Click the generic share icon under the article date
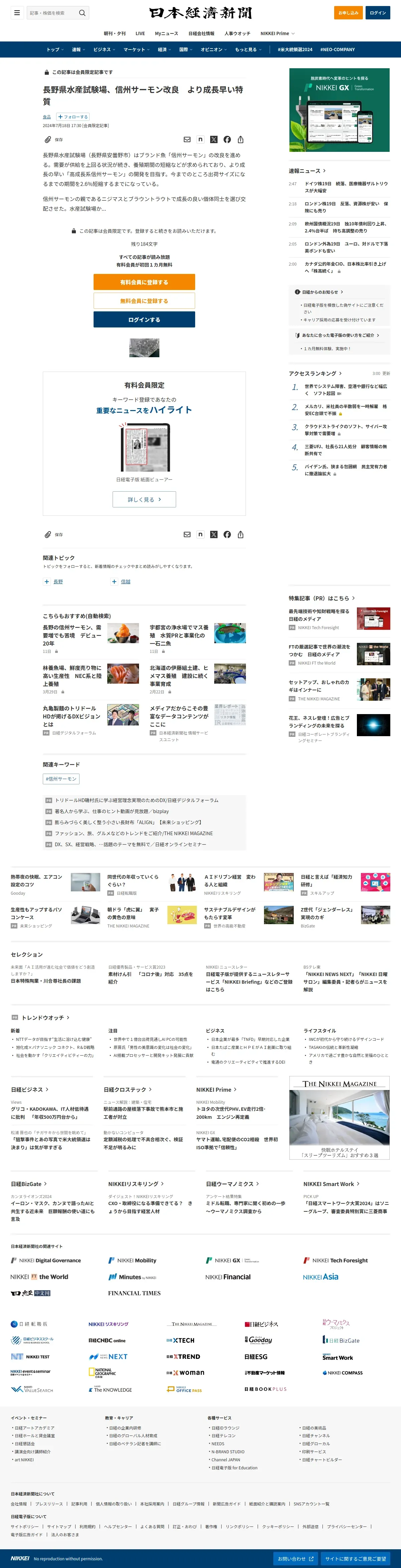This screenshot has height=1568, width=401. click(x=240, y=139)
